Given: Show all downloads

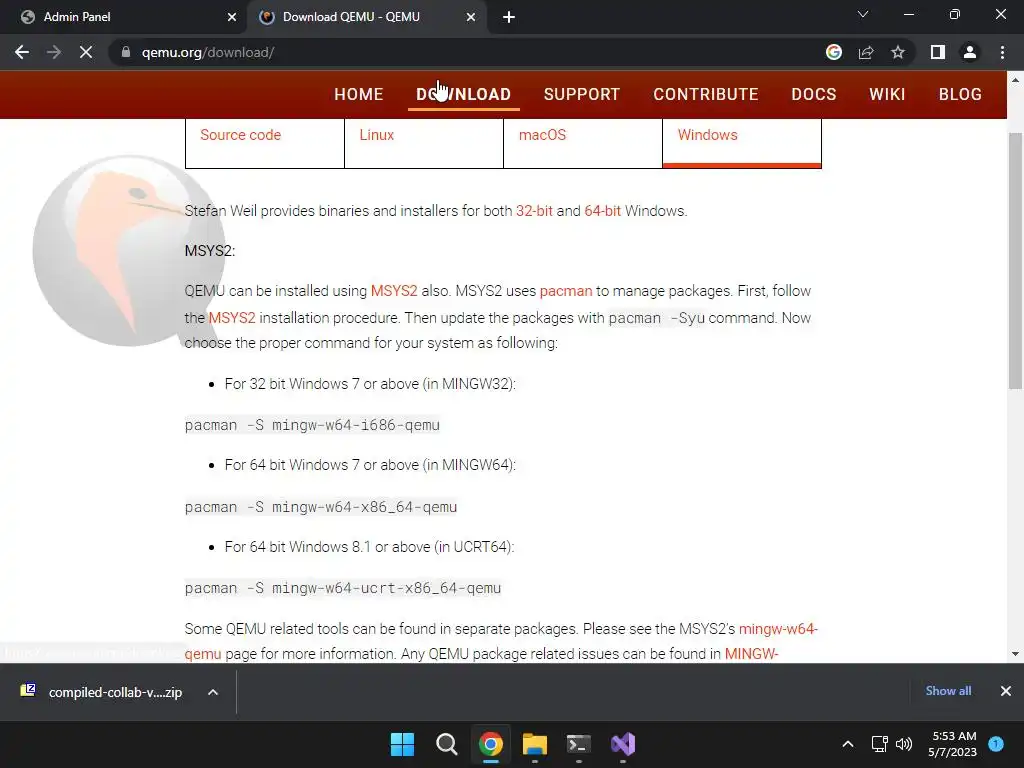Looking at the screenshot, I should click(948, 691).
